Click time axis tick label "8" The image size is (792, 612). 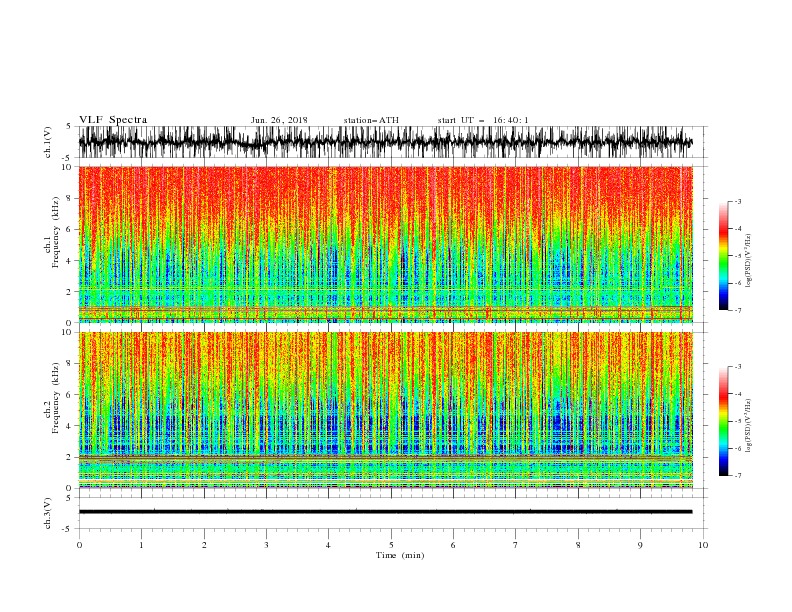(578, 545)
